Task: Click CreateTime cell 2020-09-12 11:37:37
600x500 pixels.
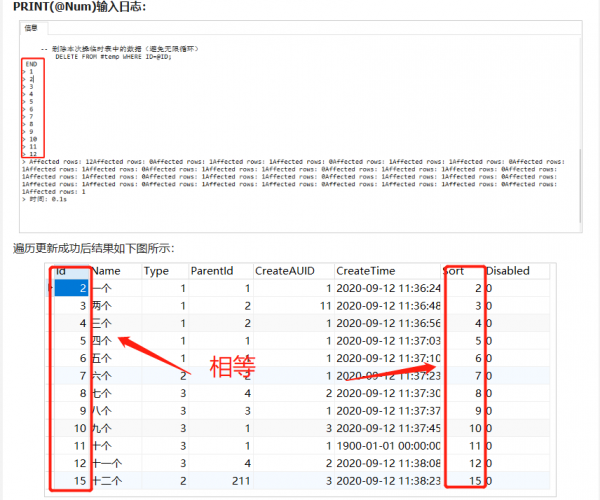Action: click(x=388, y=410)
